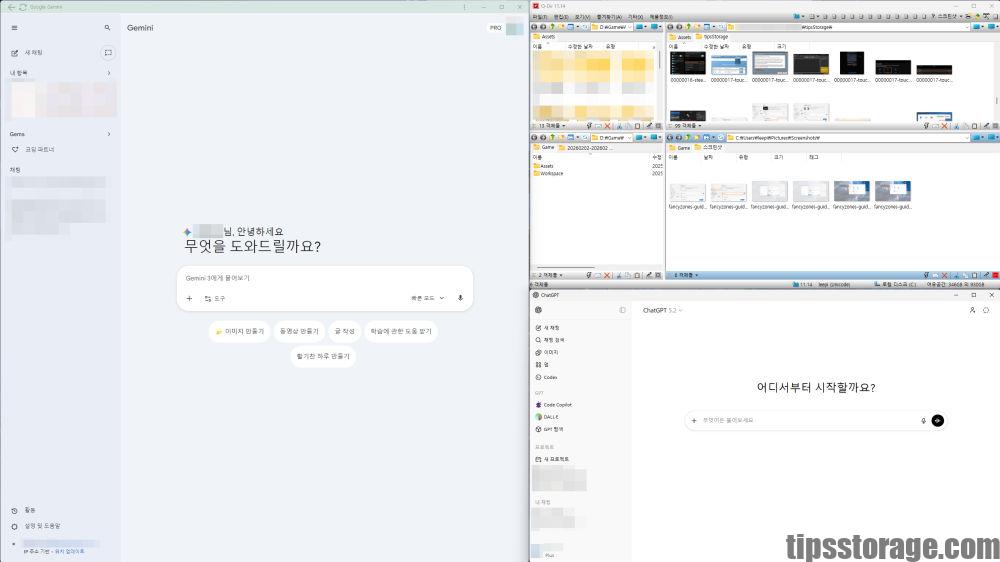Click the ChatGPT voice mode send button
This screenshot has height=562, width=1000.
[937, 421]
